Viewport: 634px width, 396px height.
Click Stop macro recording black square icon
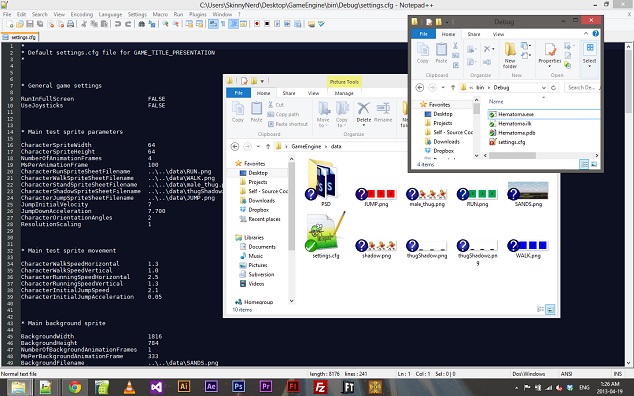tap(267, 24)
